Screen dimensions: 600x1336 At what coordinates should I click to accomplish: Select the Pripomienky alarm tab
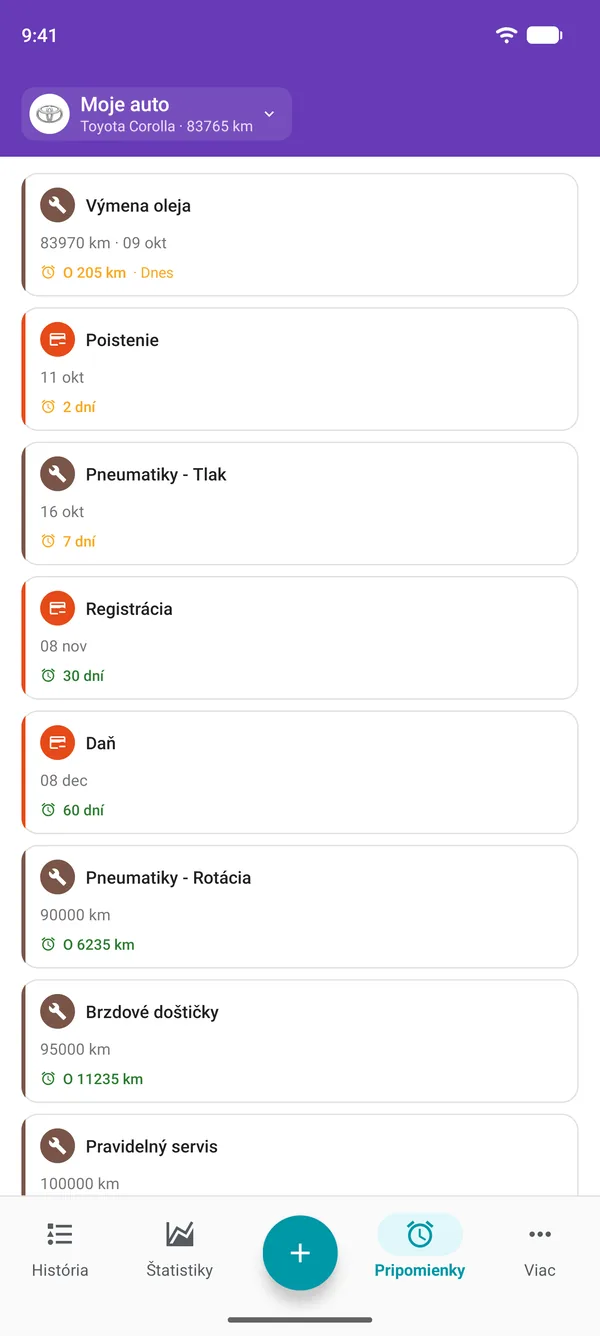(x=420, y=1249)
